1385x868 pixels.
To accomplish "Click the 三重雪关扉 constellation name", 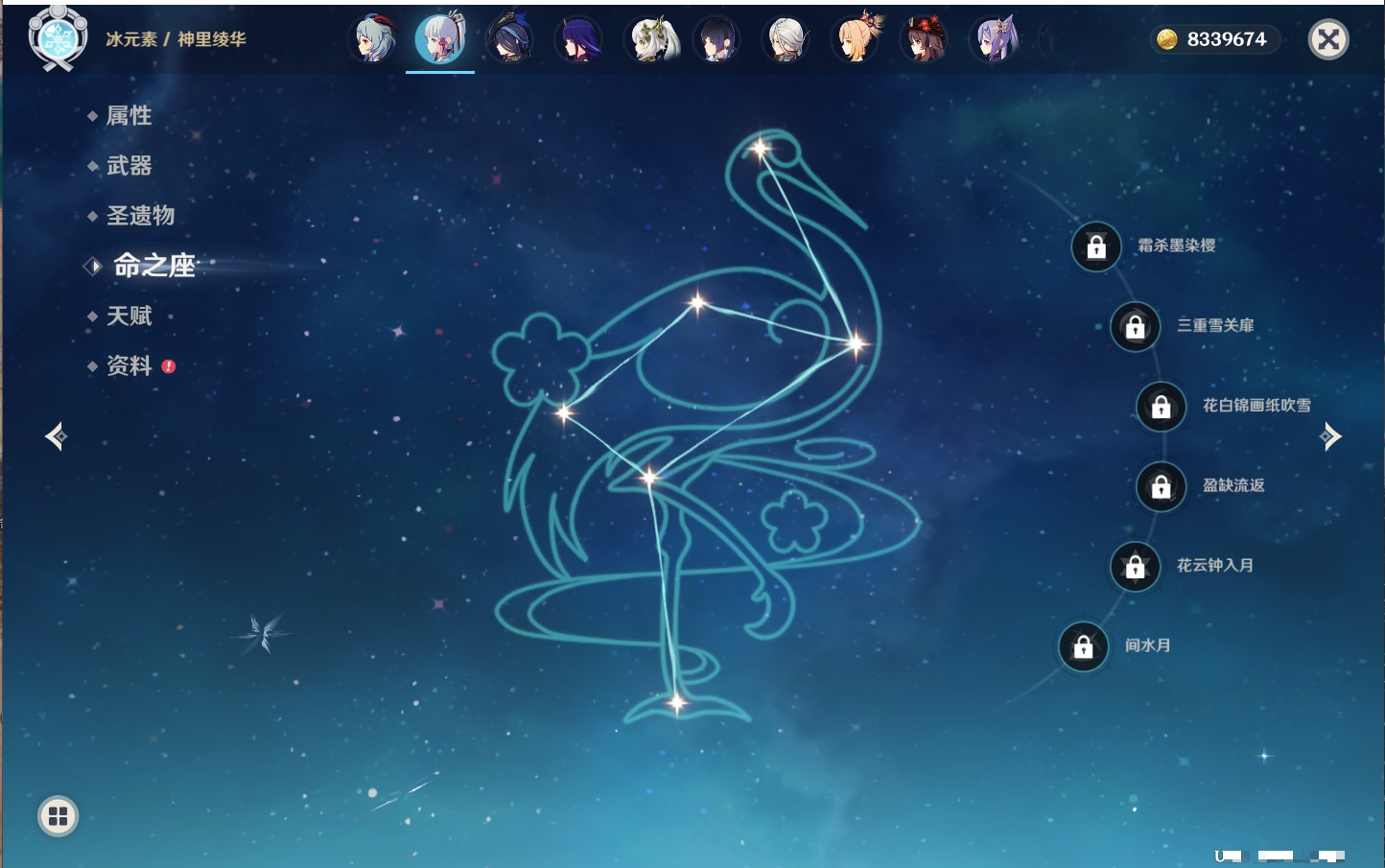I will [x=1215, y=325].
